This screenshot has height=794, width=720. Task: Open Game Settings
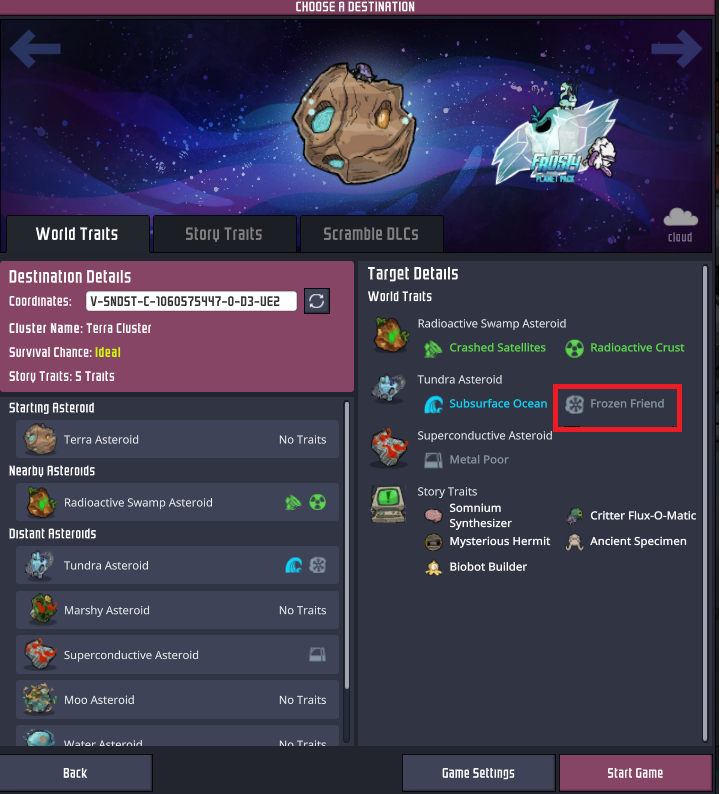(478, 773)
